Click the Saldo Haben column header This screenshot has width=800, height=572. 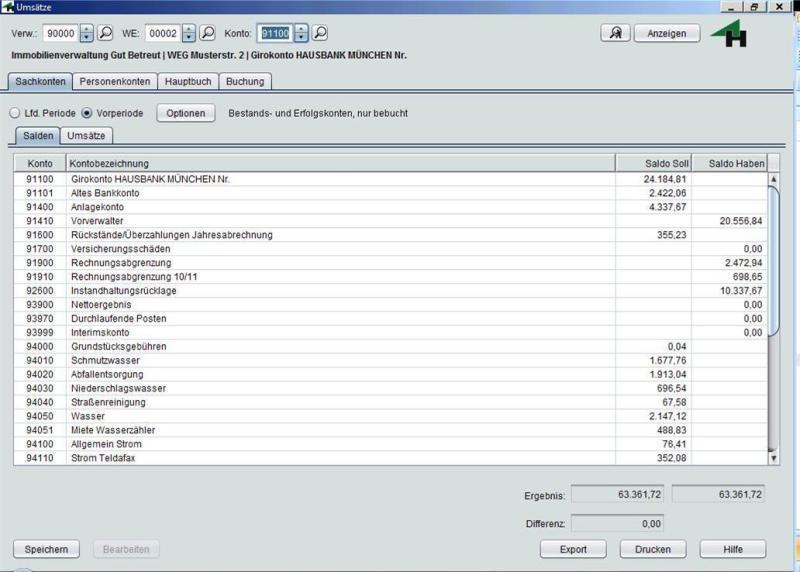730,163
